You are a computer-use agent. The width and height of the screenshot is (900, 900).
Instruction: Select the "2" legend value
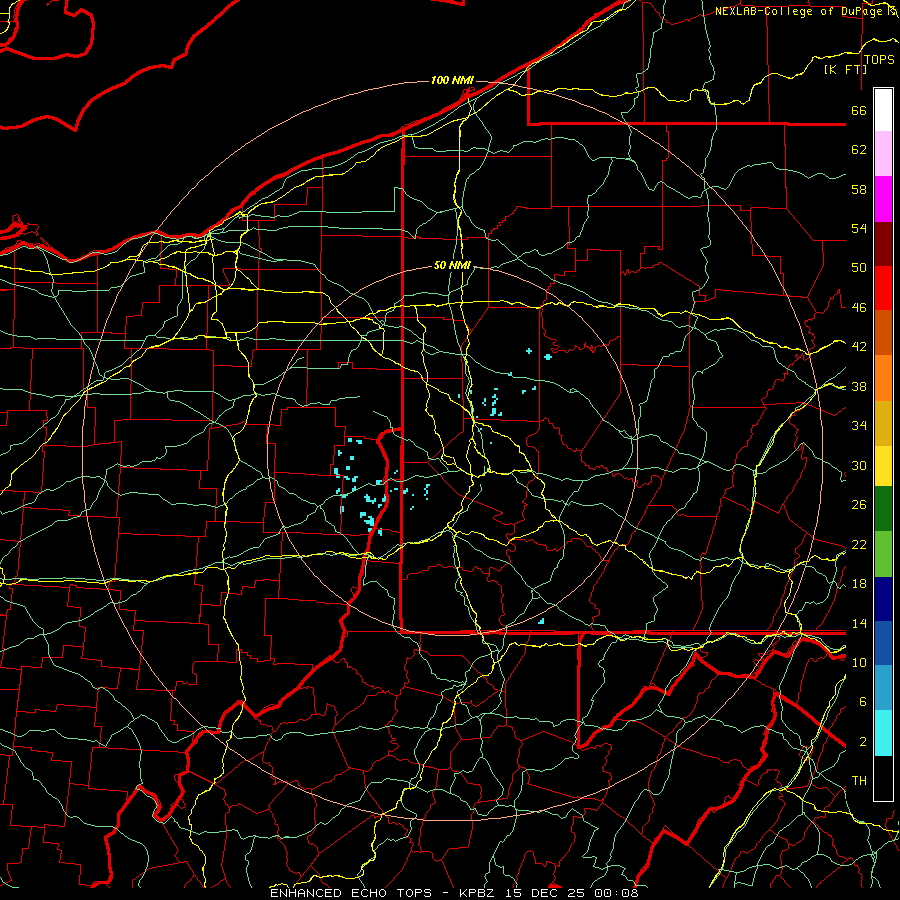pyautogui.click(x=863, y=742)
